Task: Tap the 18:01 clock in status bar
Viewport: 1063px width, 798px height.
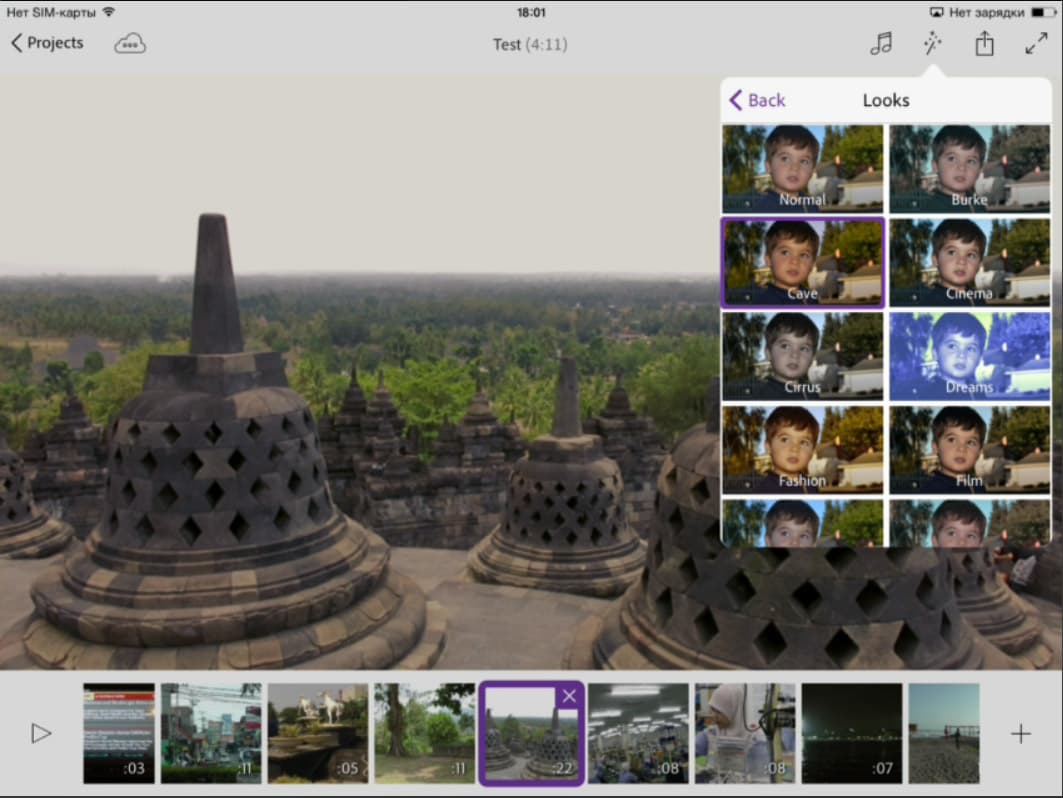Action: point(531,12)
